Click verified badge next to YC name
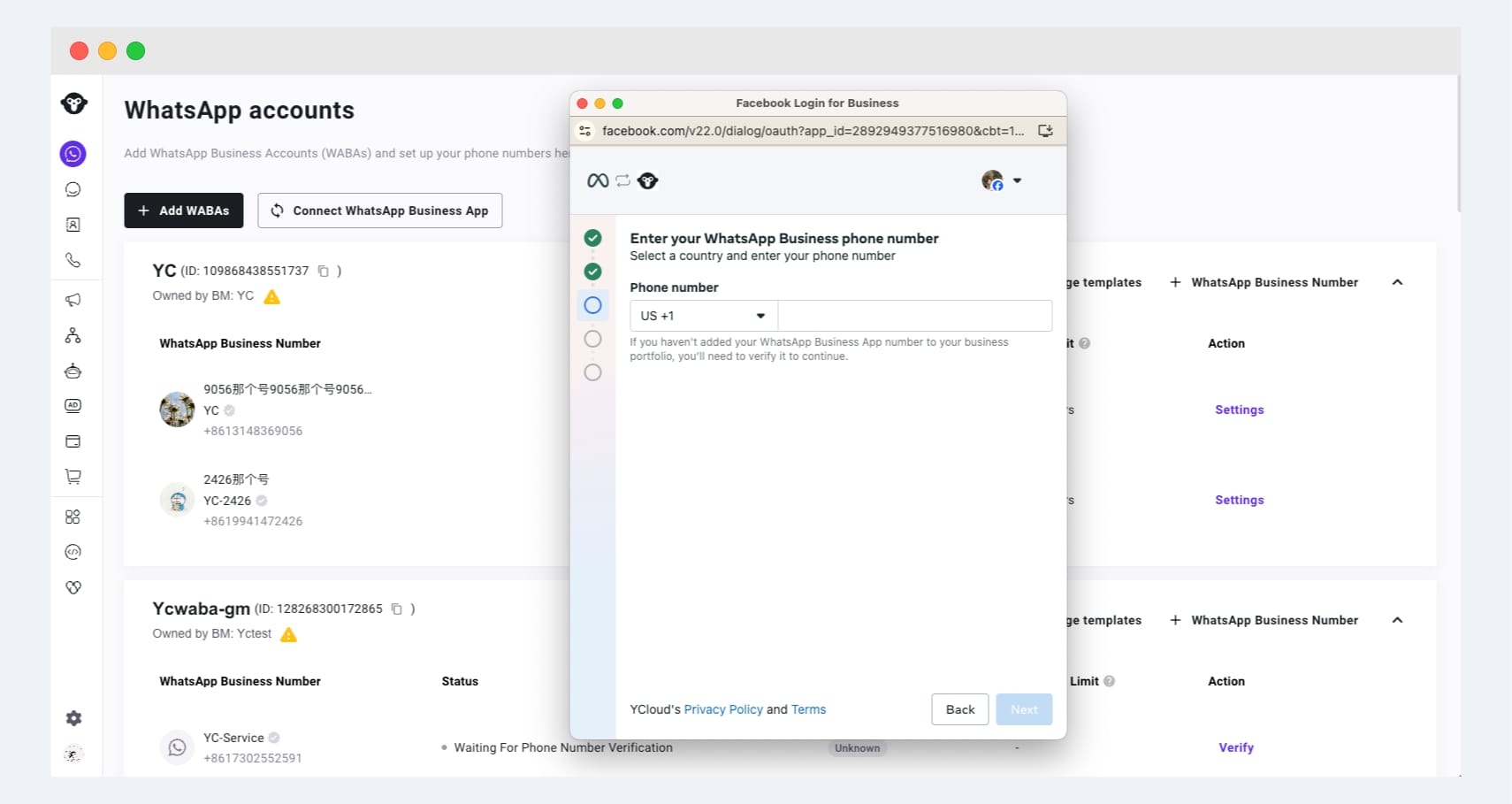 point(229,410)
